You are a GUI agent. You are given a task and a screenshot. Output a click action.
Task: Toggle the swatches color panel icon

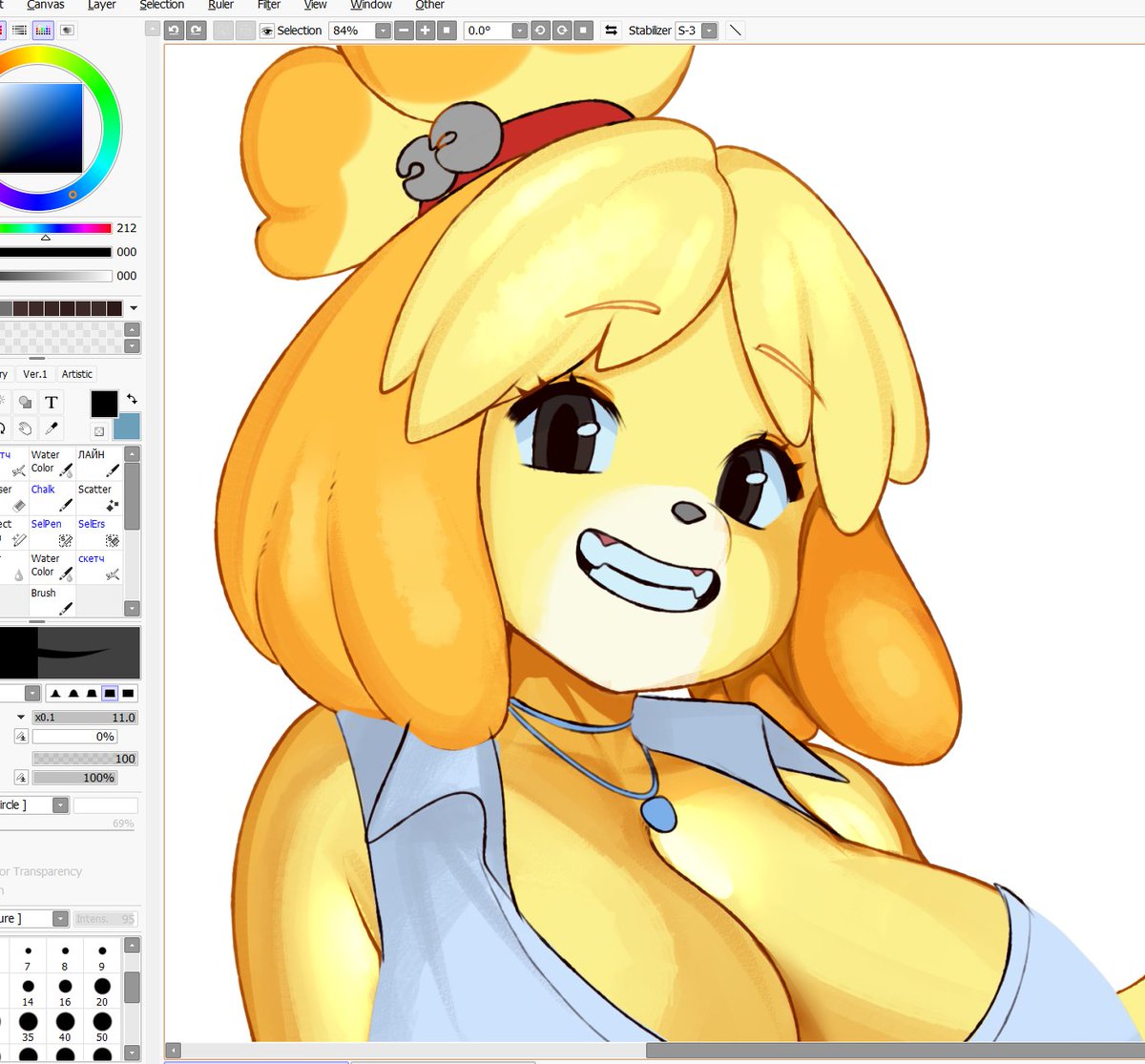[43, 31]
